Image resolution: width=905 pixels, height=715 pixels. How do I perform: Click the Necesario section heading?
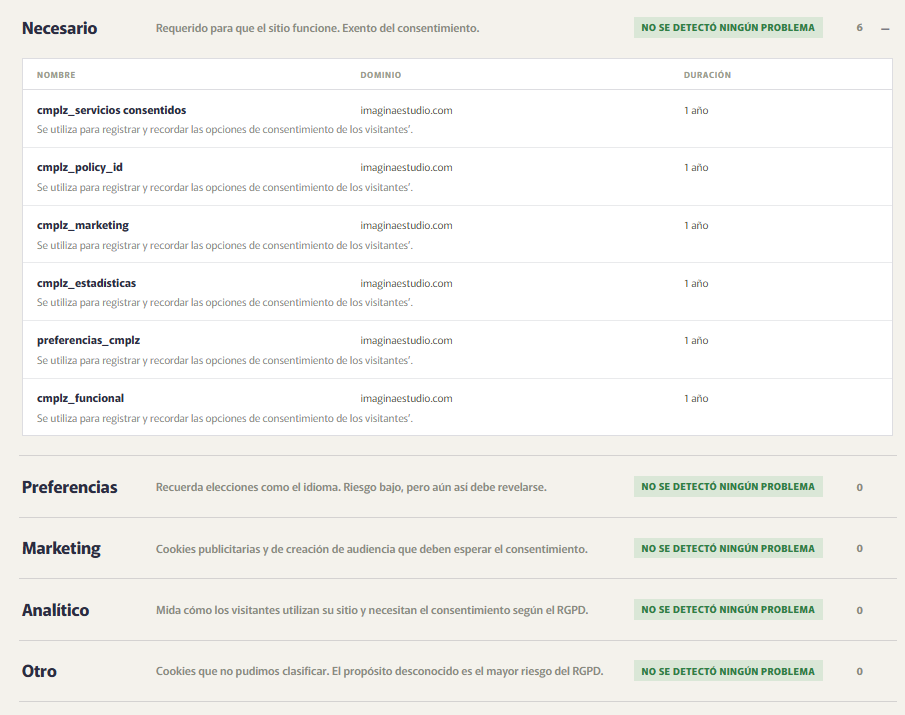59,28
